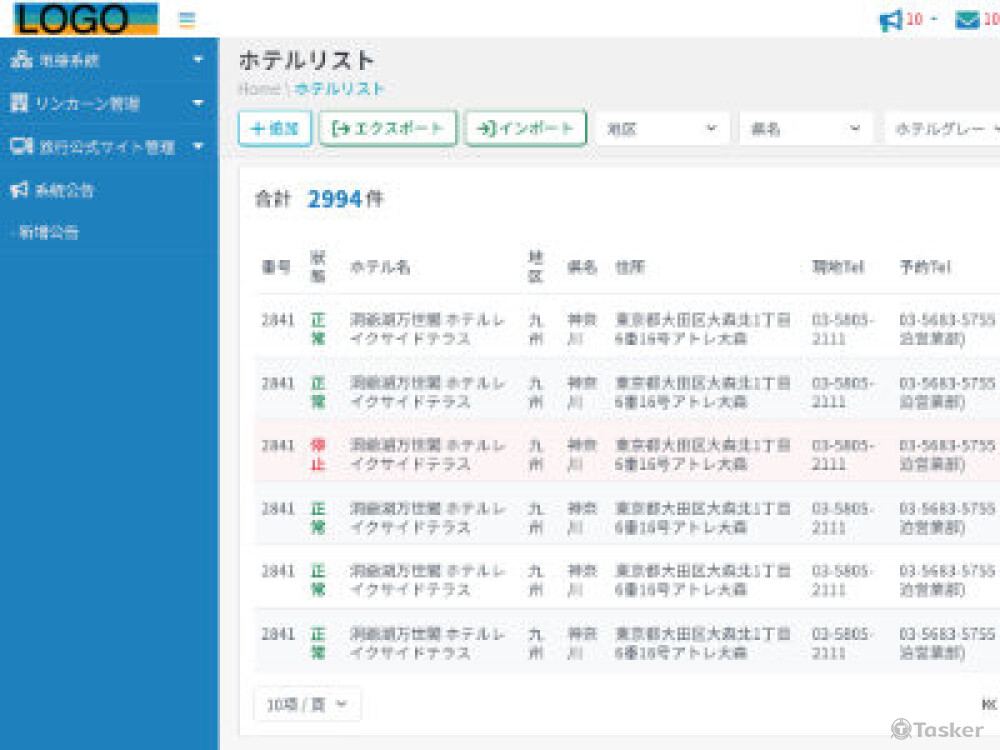
Task: Click the 現地Tel column header
Action: tap(837, 267)
